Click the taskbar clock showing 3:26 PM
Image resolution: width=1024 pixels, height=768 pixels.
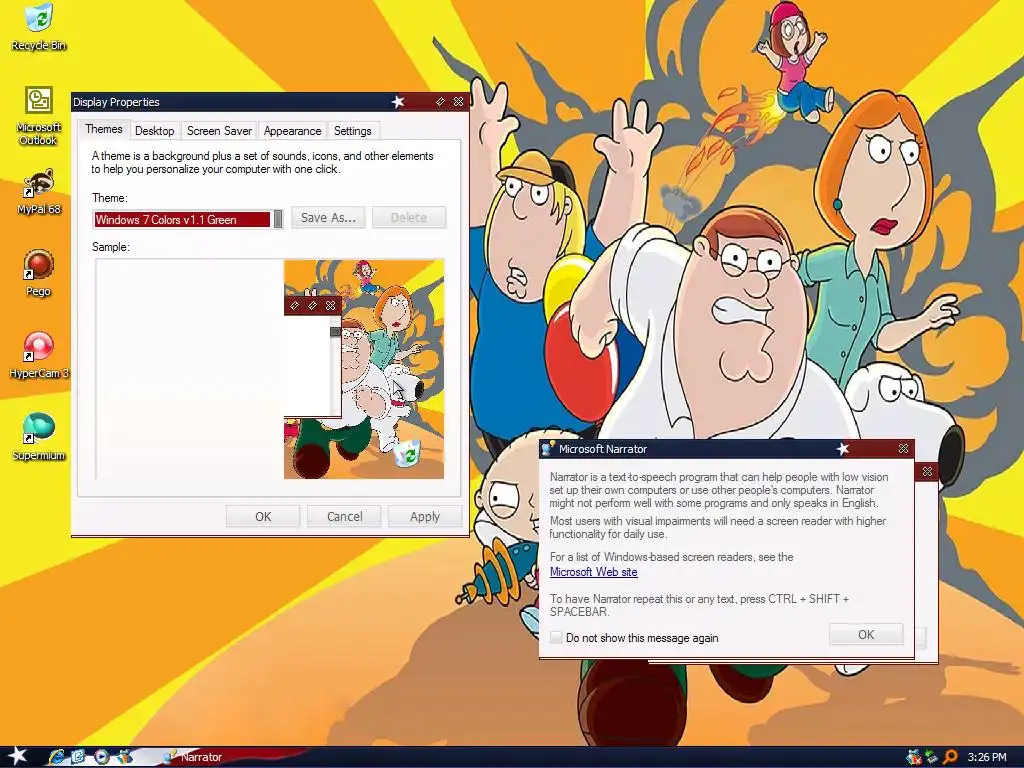pyautogui.click(x=987, y=758)
